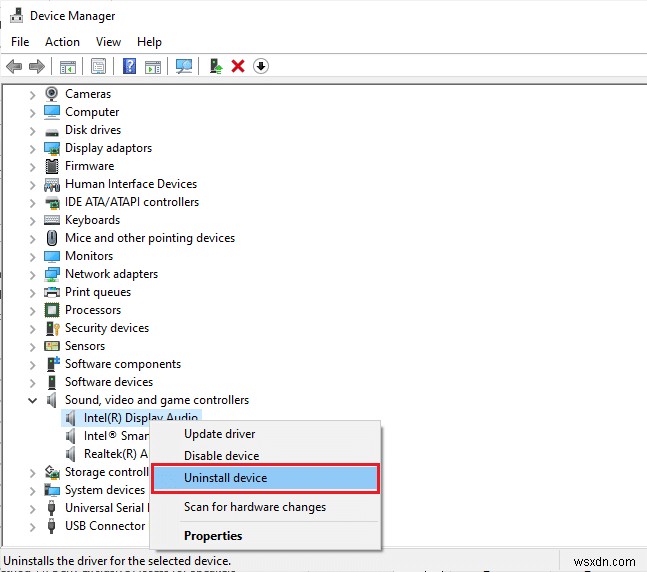647x572 pixels.
Task: Select the Software components label
Action: pyautogui.click(x=123, y=364)
